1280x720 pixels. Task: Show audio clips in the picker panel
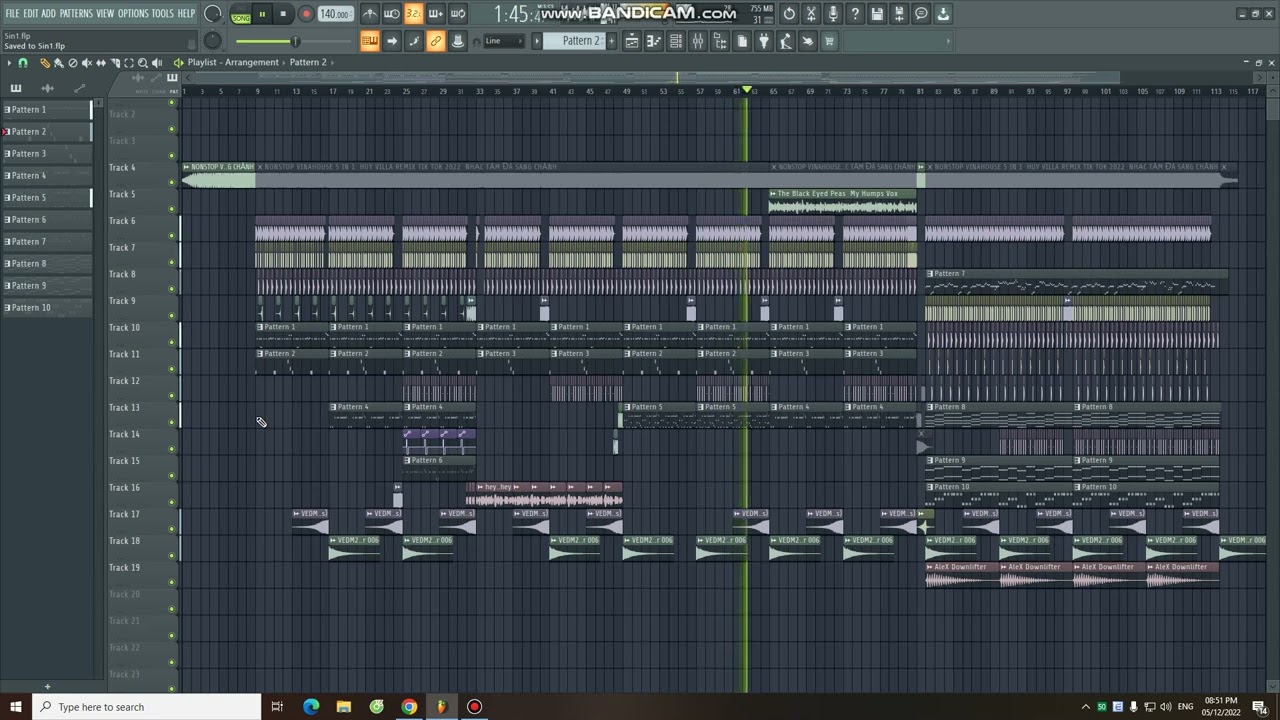pos(47,89)
